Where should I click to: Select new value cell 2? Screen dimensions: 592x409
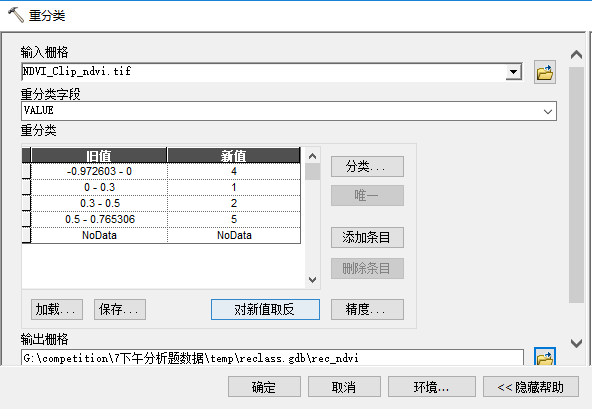pyautogui.click(x=234, y=203)
